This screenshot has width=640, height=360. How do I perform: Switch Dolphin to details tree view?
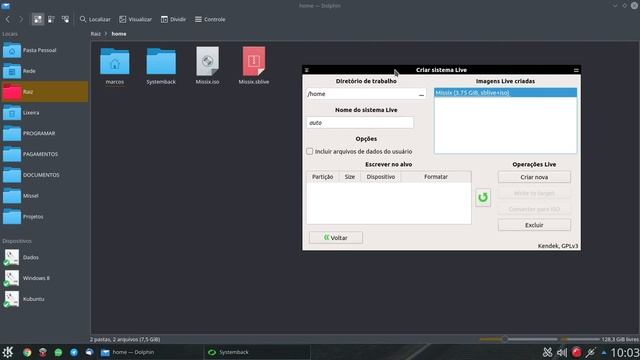(x=65, y=19)
